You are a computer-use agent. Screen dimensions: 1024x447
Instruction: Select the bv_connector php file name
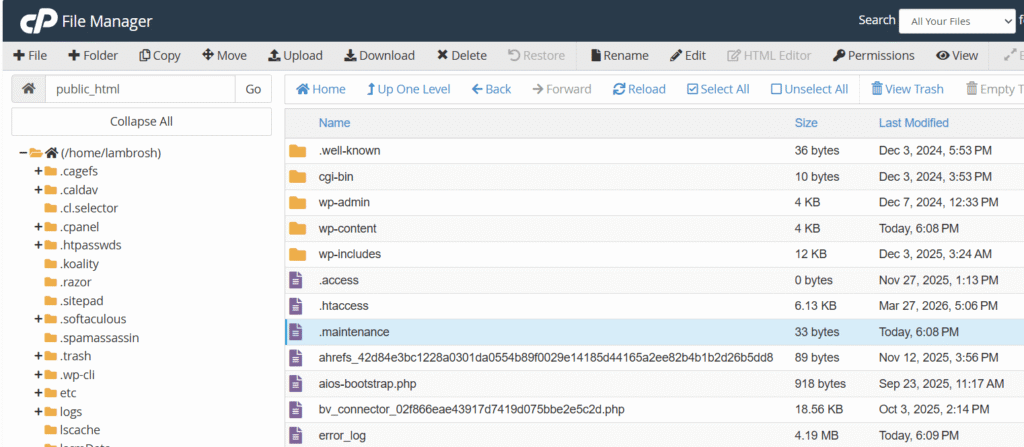pos(472,410)
